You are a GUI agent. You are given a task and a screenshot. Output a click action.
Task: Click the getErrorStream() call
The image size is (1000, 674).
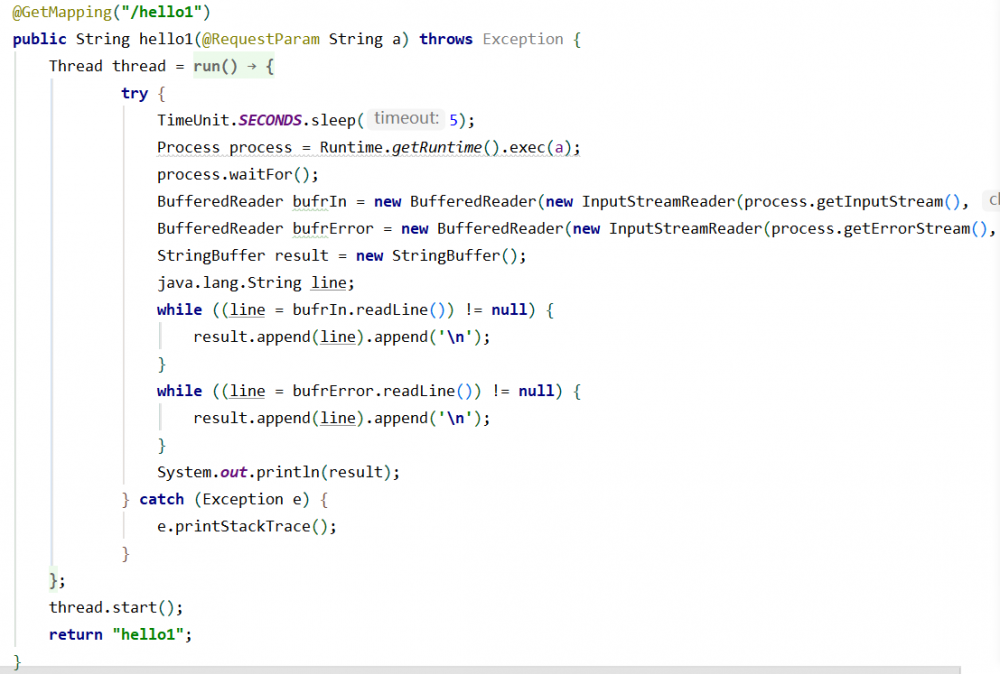(915, 229)
